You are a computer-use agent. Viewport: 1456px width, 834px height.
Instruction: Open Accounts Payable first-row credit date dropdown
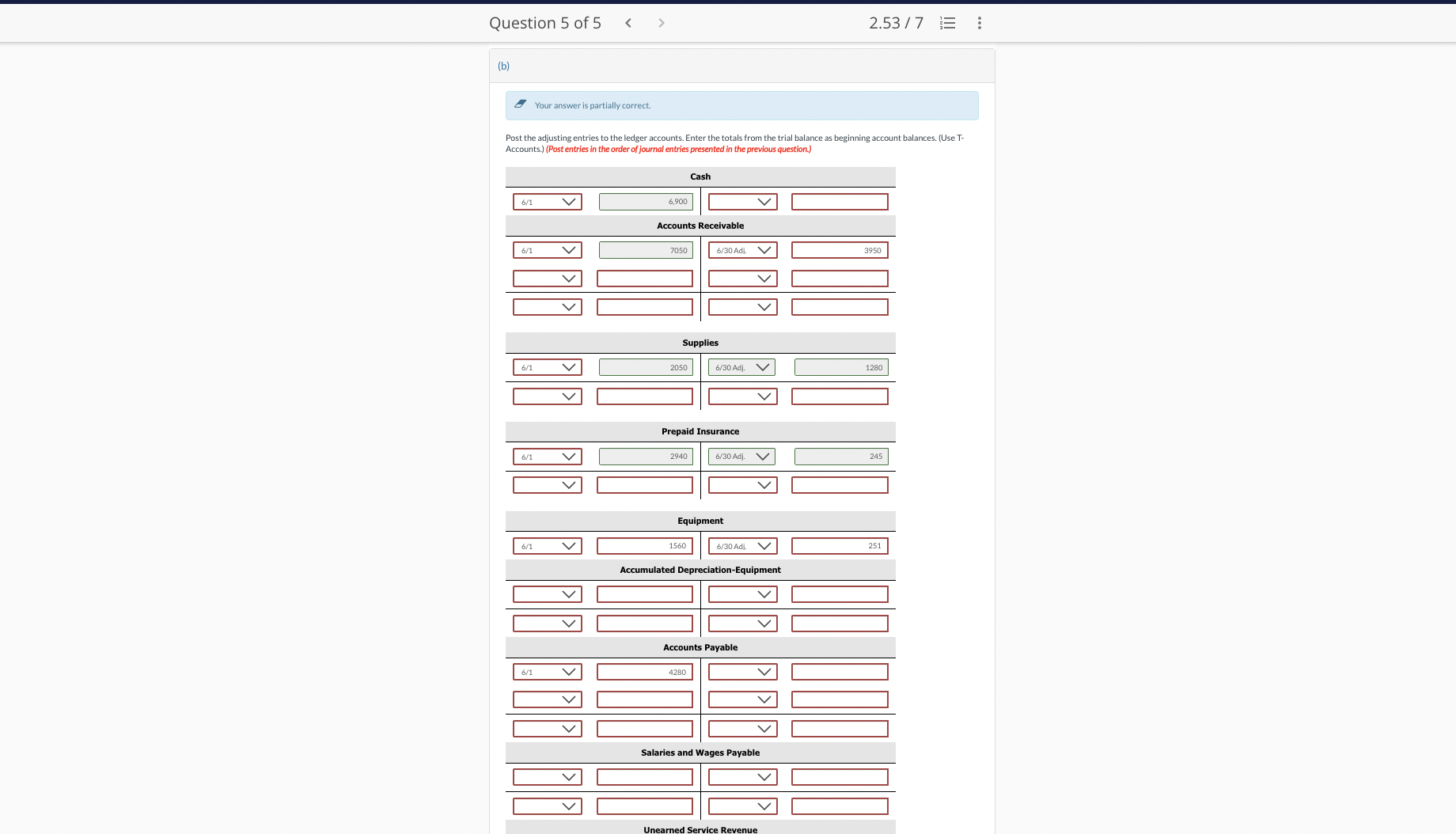743,672
